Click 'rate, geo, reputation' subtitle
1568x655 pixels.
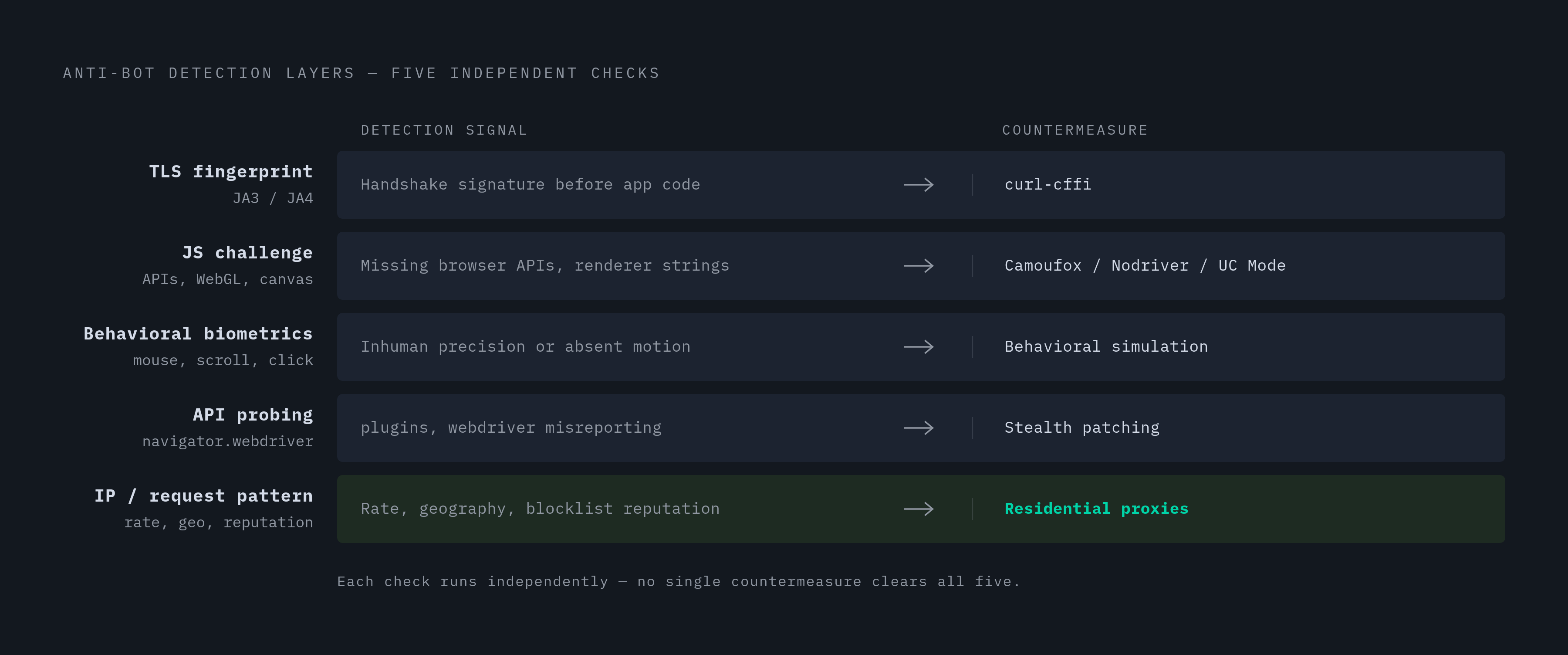[219, 522]
